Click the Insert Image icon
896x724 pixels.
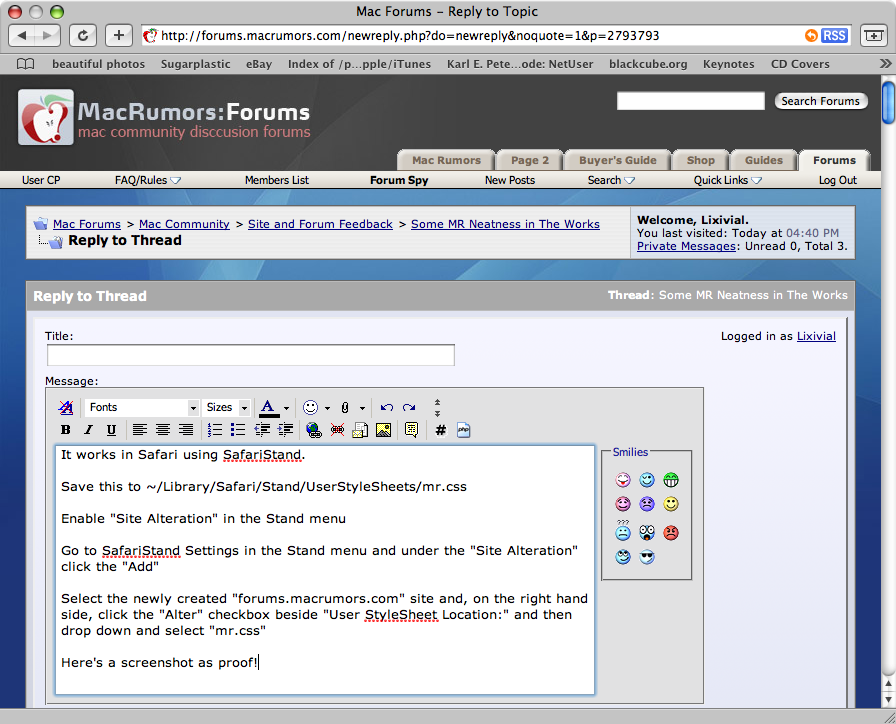point(383,430)
